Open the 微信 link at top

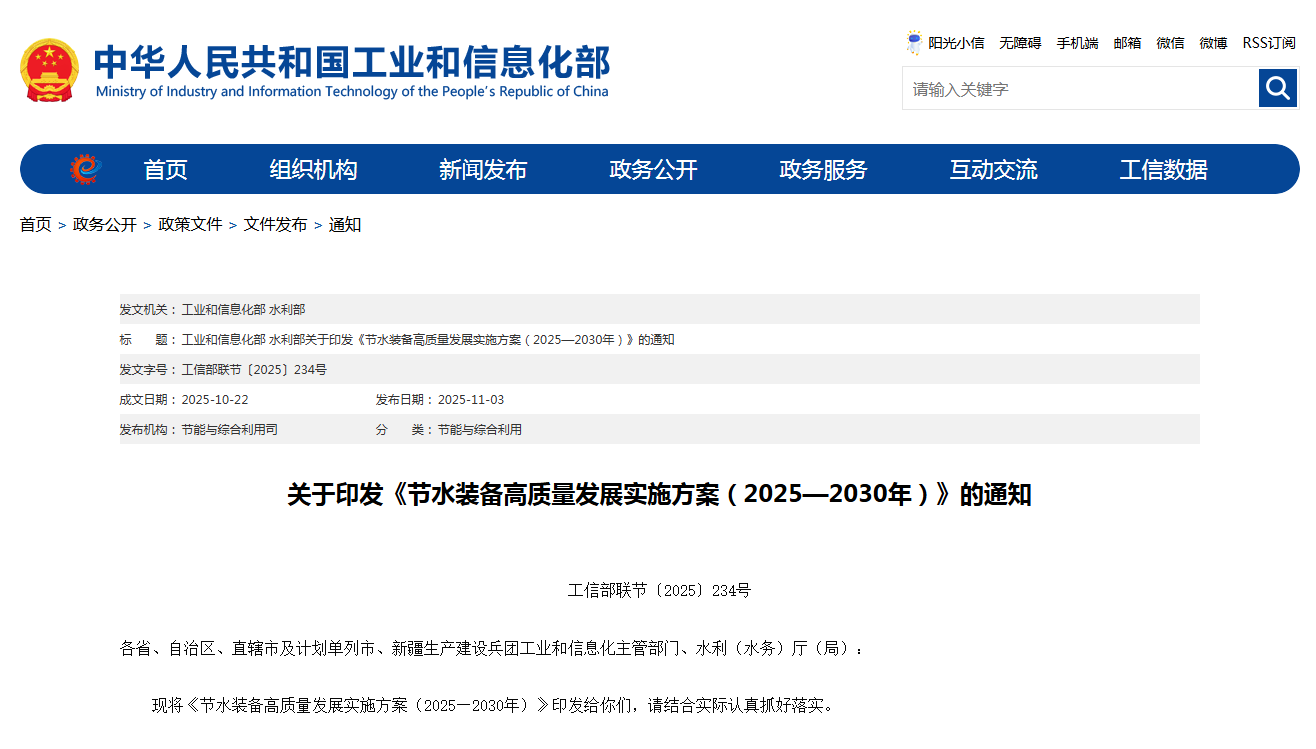(1170, 43)
